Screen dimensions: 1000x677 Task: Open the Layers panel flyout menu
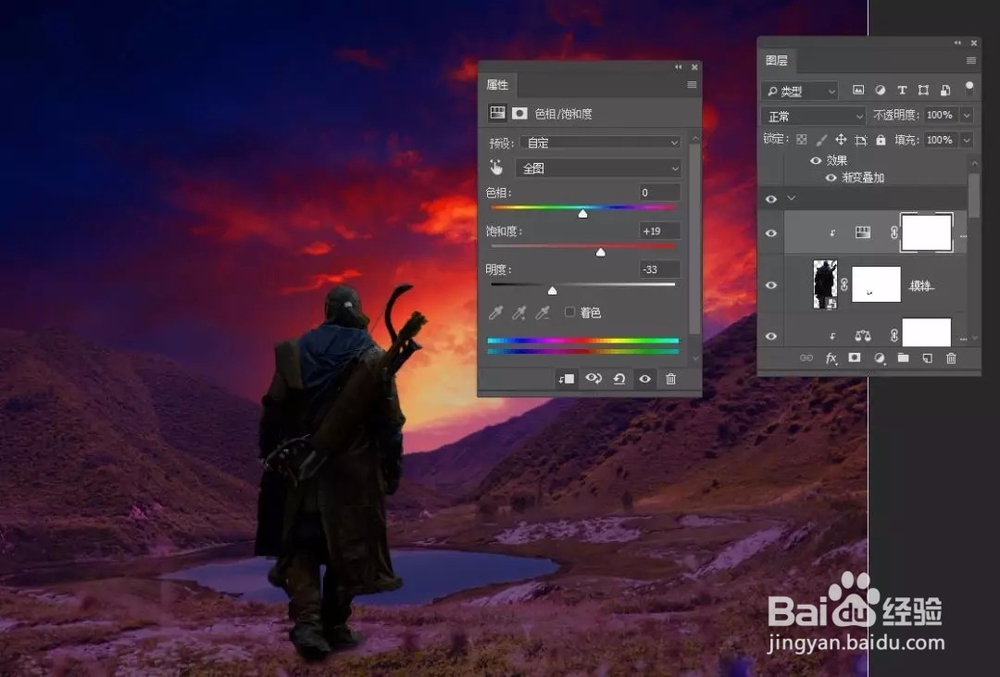[971, 61]
